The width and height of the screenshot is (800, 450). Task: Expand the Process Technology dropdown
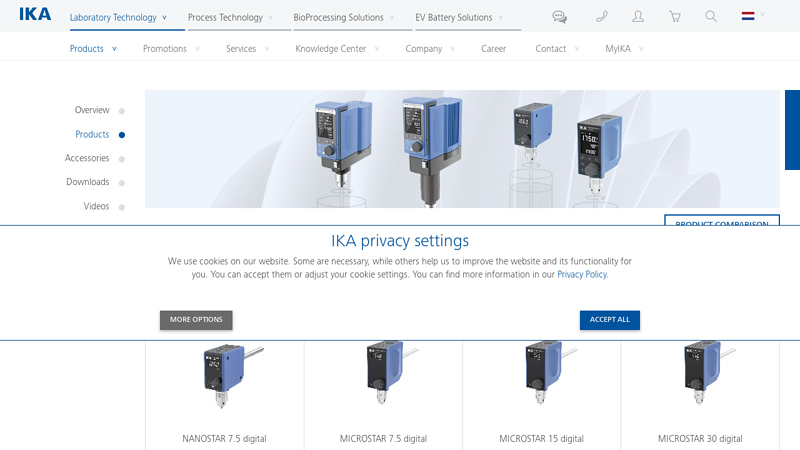pyautogui.click(x=231, y=17)
